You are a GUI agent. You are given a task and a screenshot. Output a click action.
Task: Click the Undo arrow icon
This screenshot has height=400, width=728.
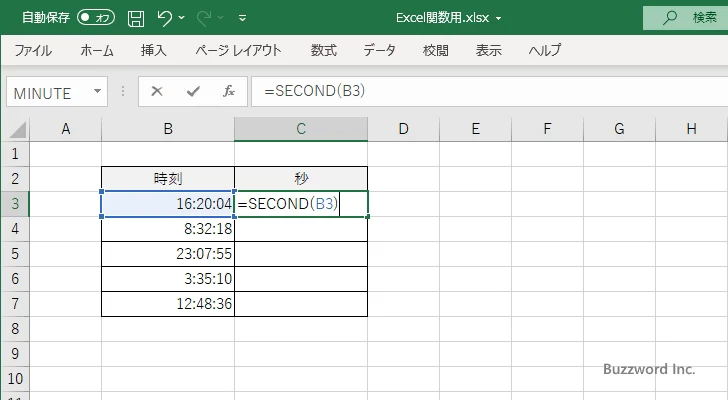164,18
